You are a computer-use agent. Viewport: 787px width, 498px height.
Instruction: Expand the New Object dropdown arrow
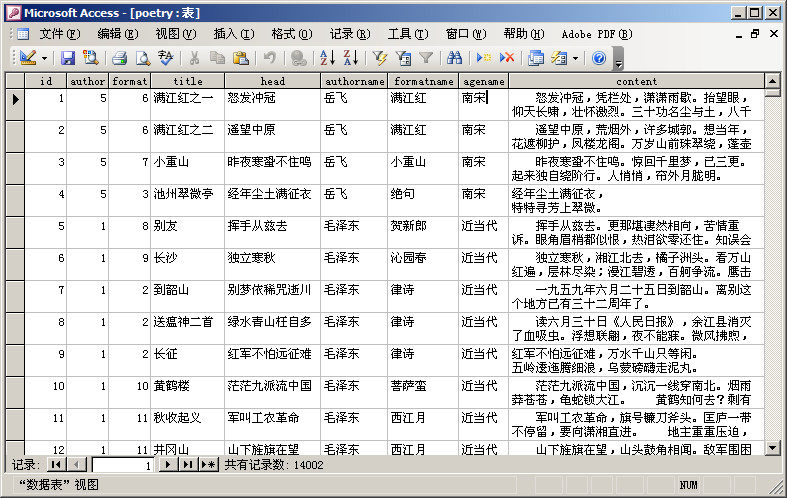coord(575,58)
